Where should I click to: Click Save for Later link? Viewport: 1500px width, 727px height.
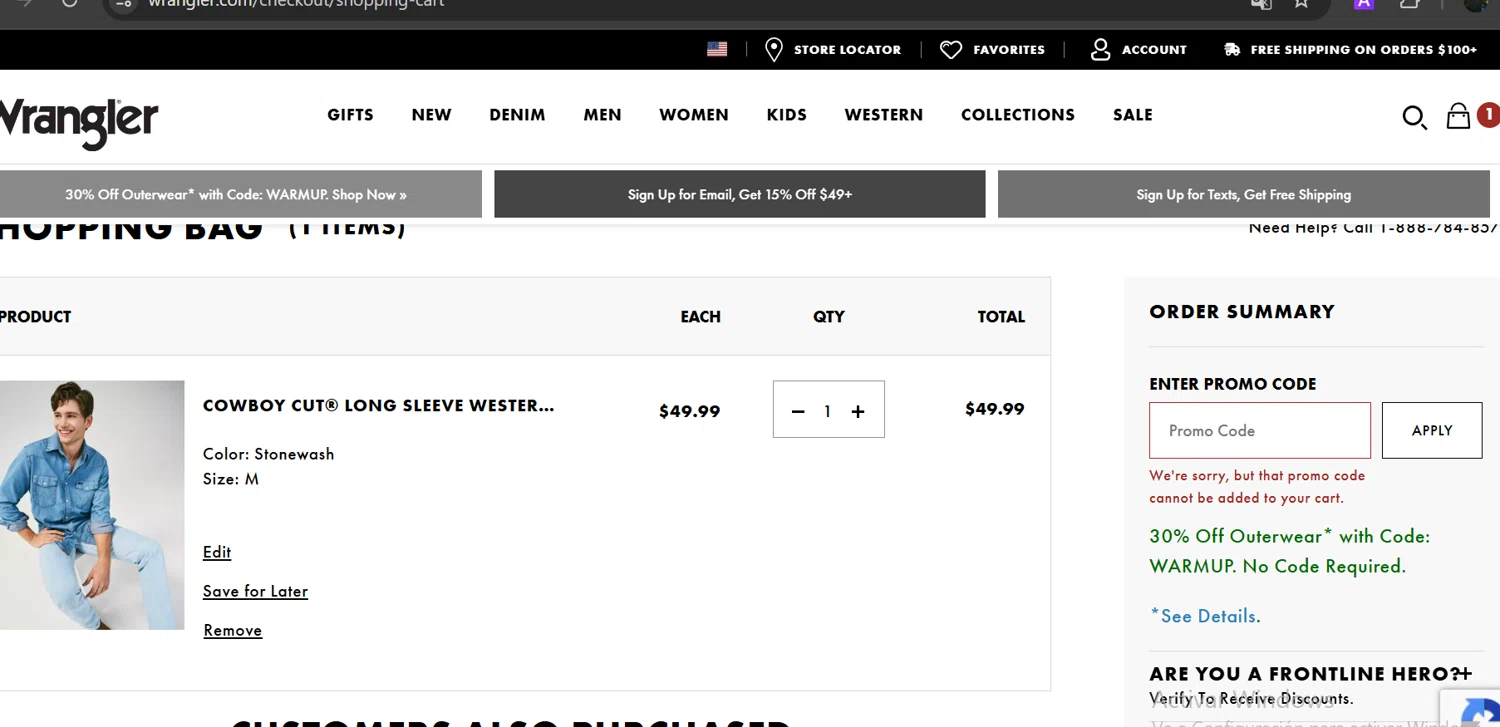tap(255, 591)
